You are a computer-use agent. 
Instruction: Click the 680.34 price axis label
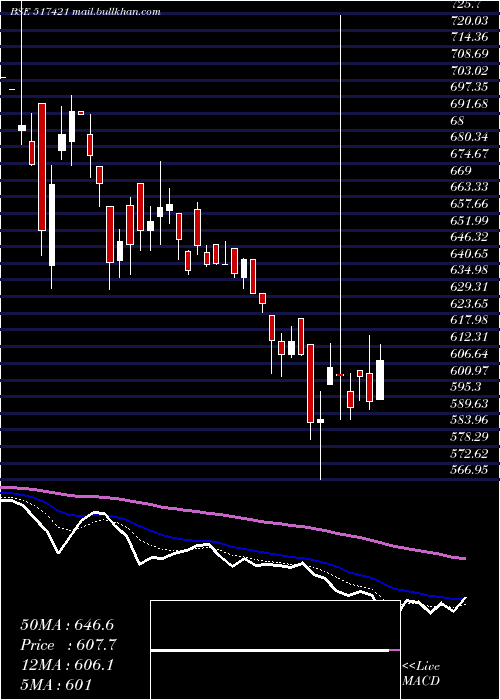[x=470, y=138]
